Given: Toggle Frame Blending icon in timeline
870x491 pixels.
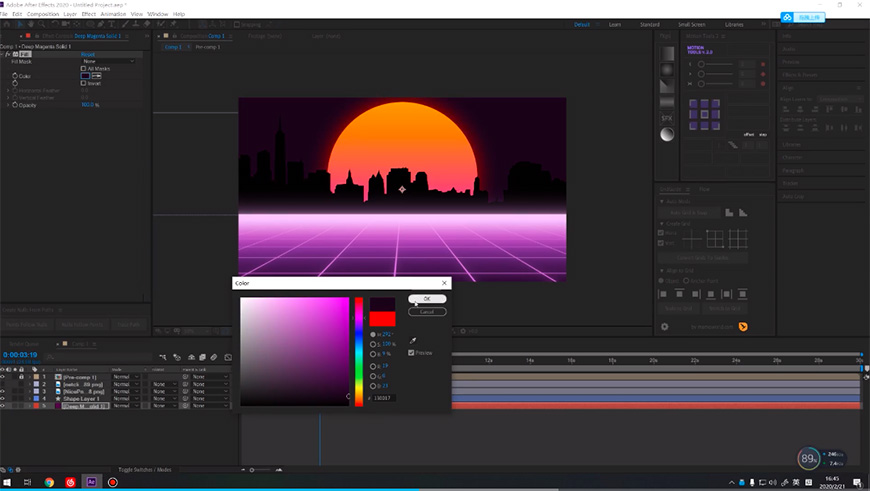Looking at the screenshot, I should click(203, 357).
